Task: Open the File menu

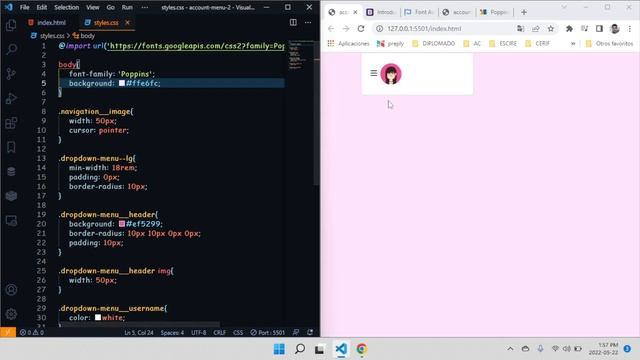Action: tap(24, 7)
